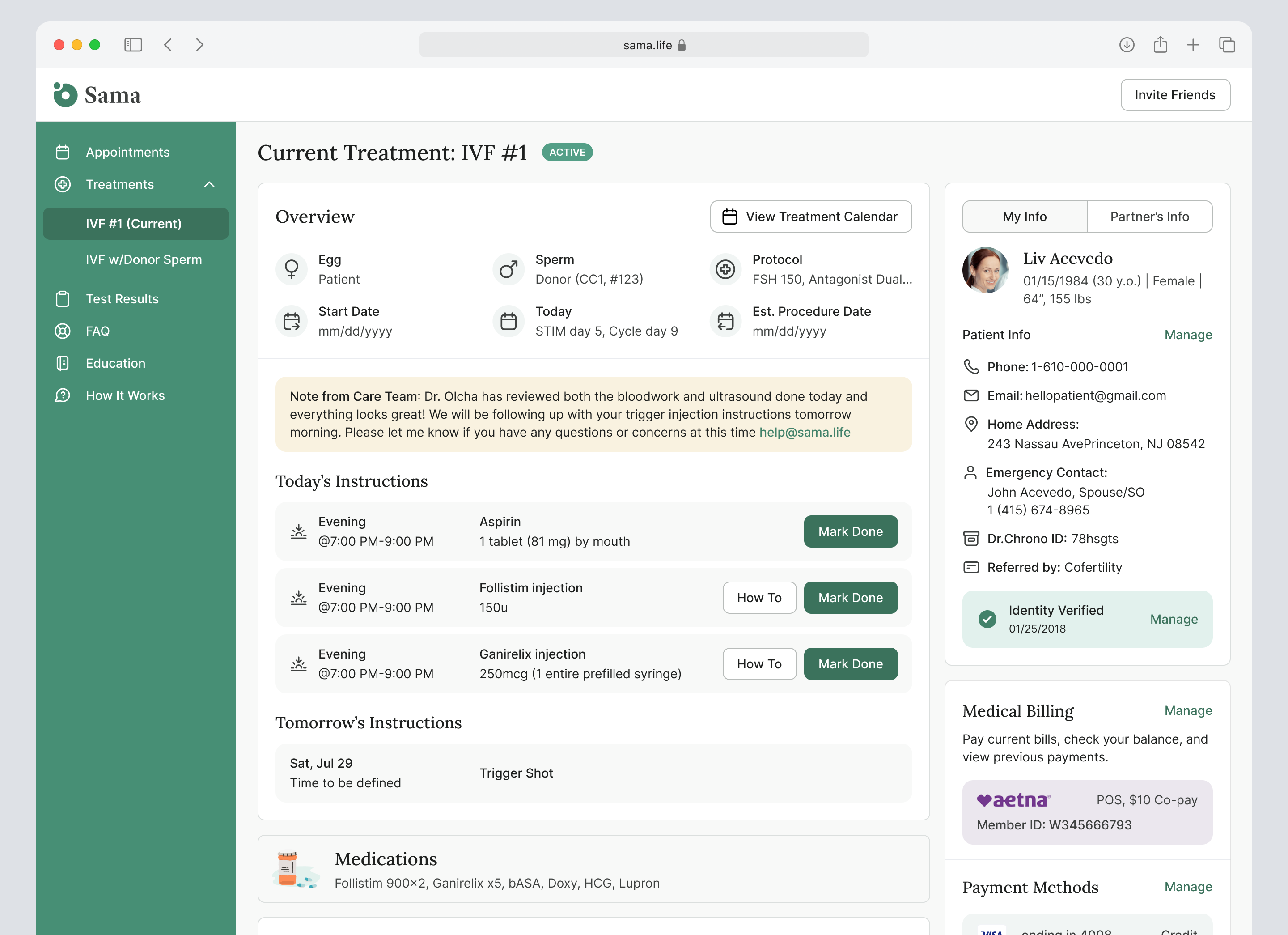Mark Aspirin as done
The height and width of the screenshot is (935, 1288).
pos(850,531)
